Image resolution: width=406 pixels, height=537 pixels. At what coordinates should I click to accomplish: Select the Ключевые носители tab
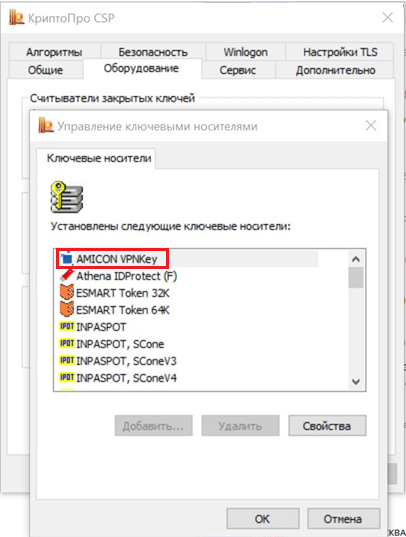99,158
